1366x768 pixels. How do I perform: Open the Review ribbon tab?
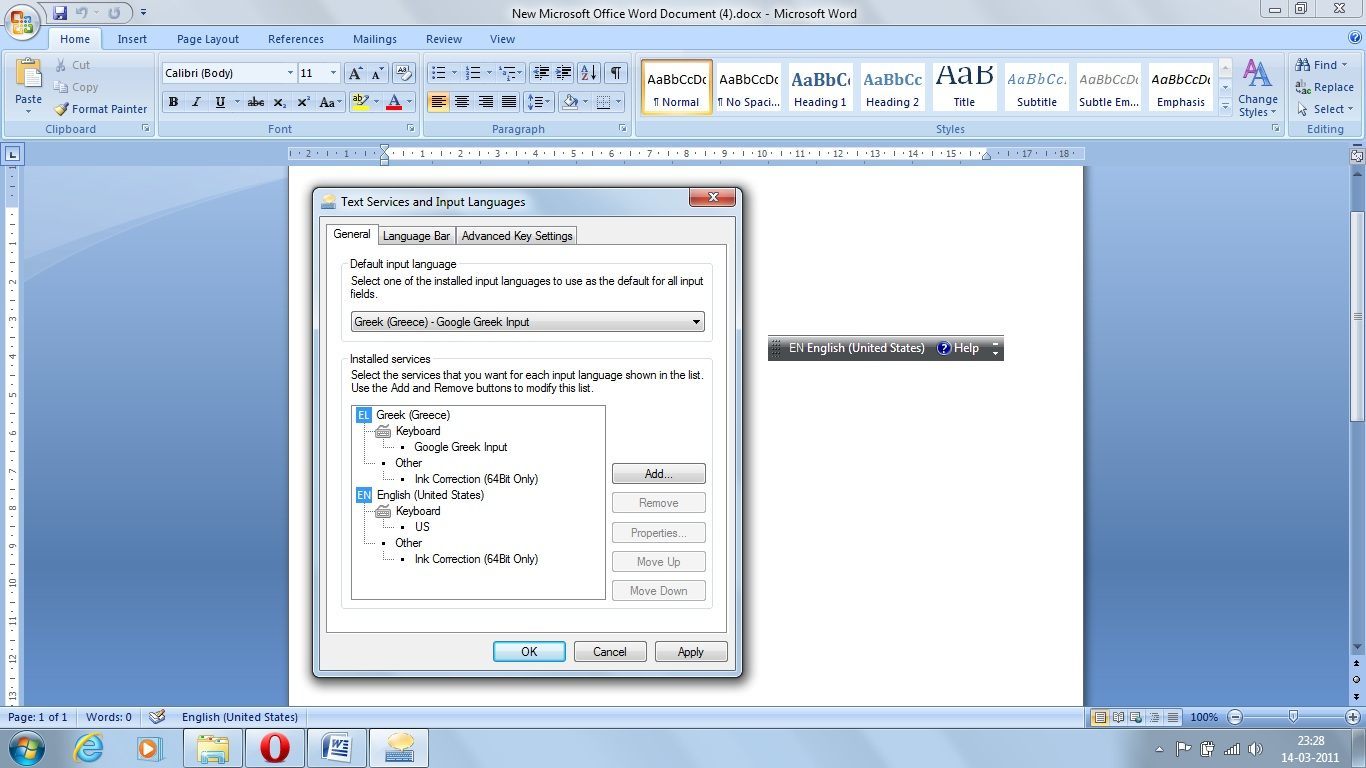444,39
